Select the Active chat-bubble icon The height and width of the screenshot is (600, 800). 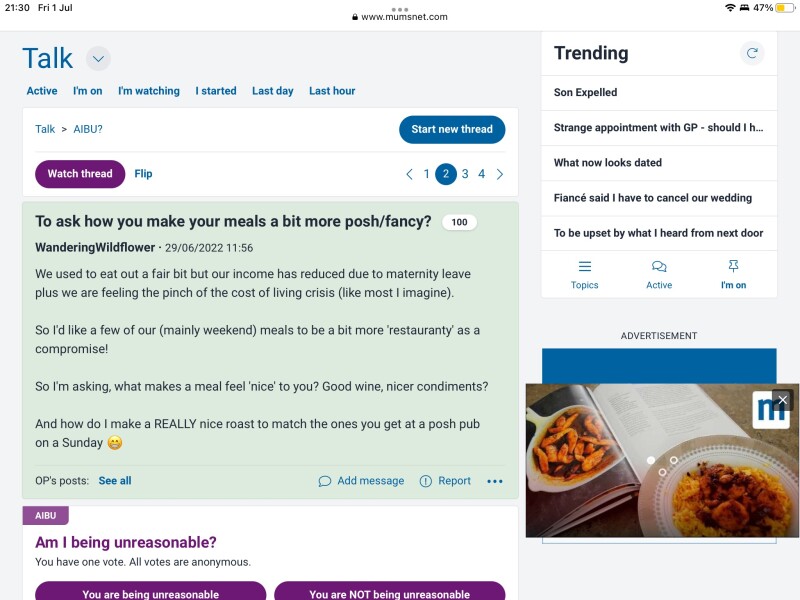coord(659,267)
